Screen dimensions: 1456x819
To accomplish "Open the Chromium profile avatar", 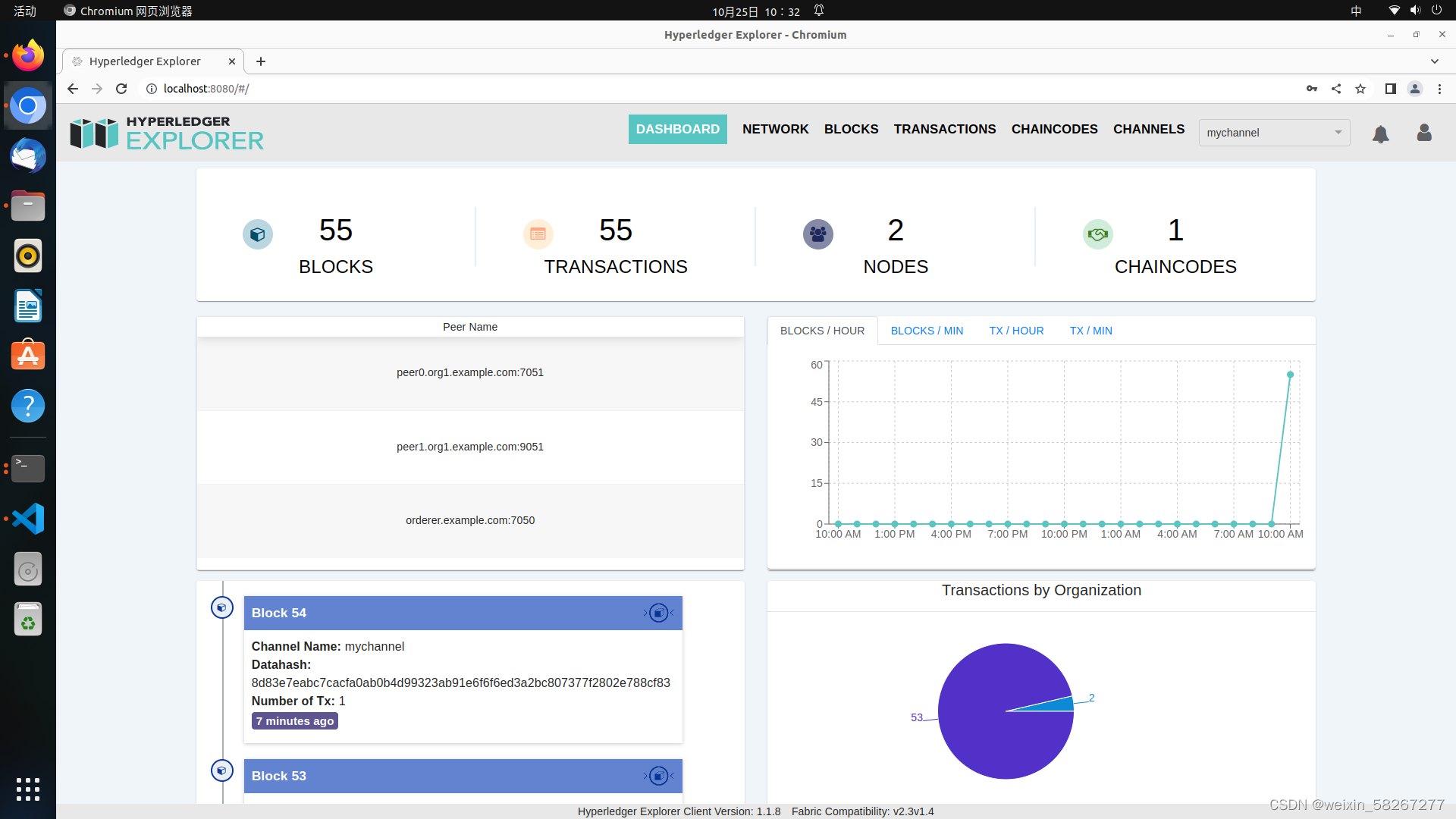I will coord(1415,89).
